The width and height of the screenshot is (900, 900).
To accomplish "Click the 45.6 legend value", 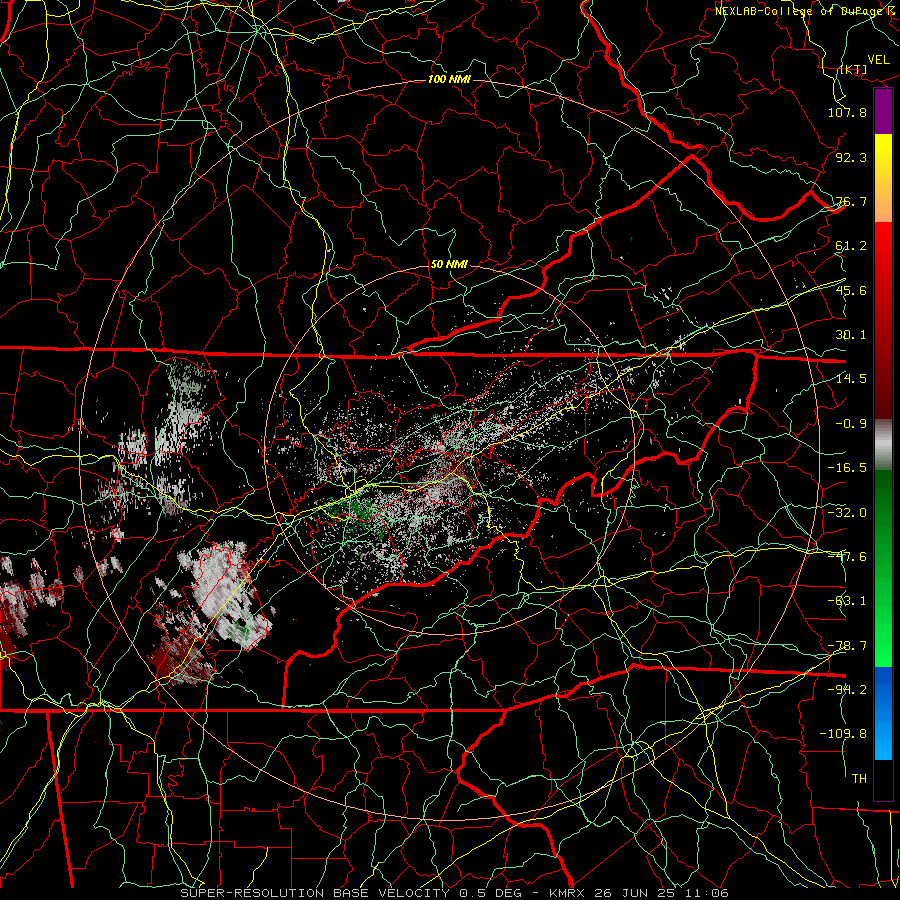I will point(851,290).
